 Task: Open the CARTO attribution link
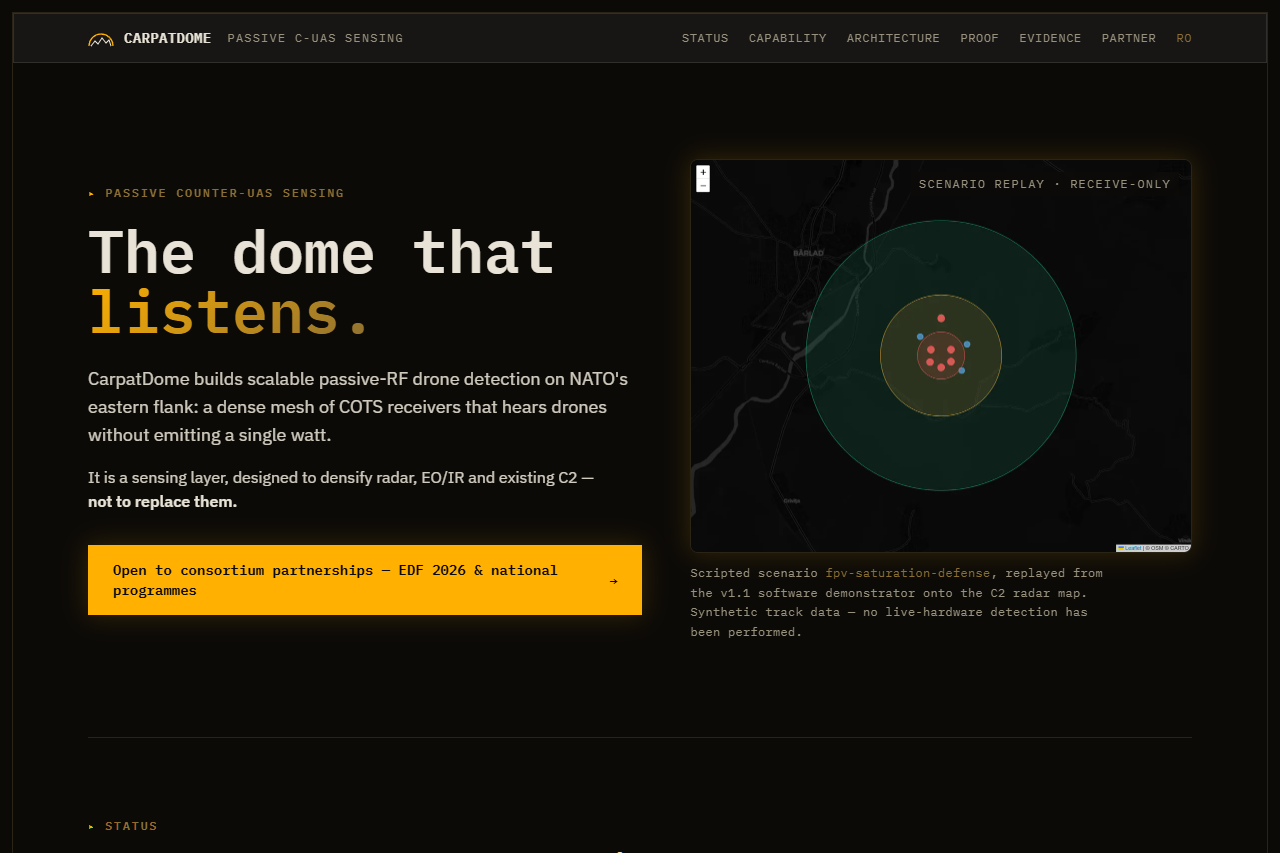(1178, 548)
